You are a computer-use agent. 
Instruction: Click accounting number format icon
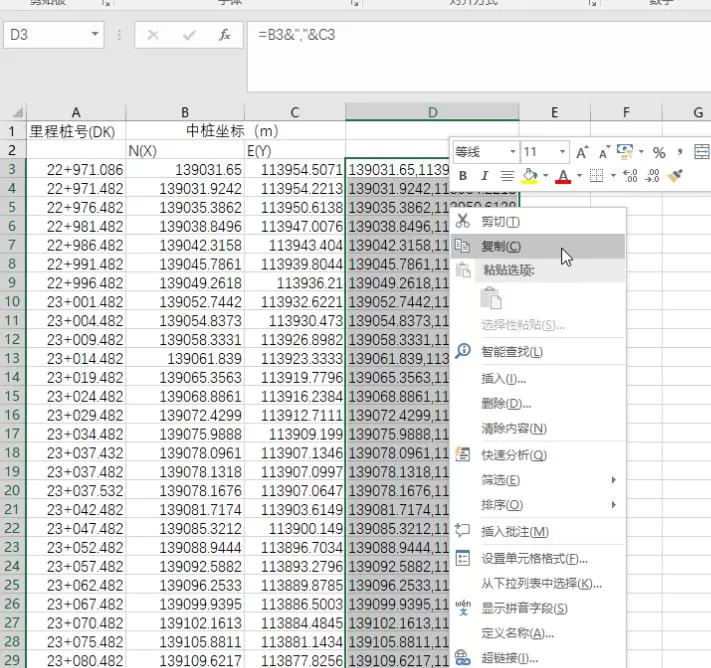click(625, 152)
